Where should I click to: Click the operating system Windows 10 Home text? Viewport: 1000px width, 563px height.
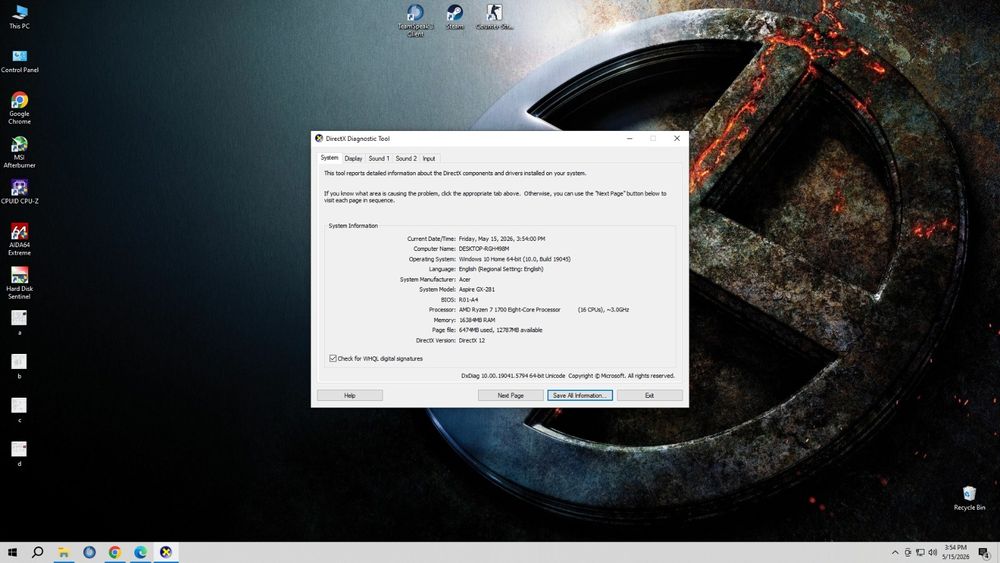(515, 259)
